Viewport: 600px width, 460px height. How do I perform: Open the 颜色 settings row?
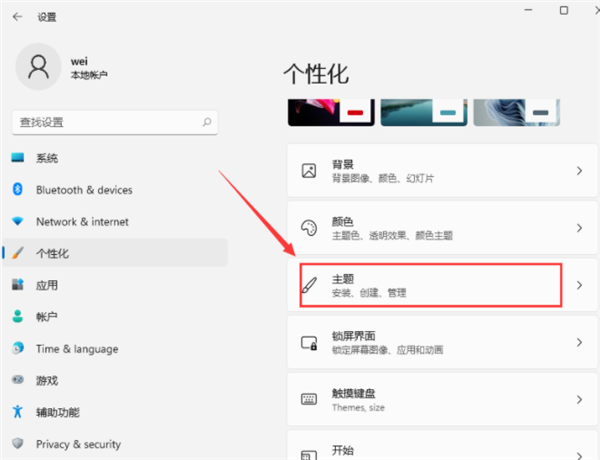[x=440, y=228]
